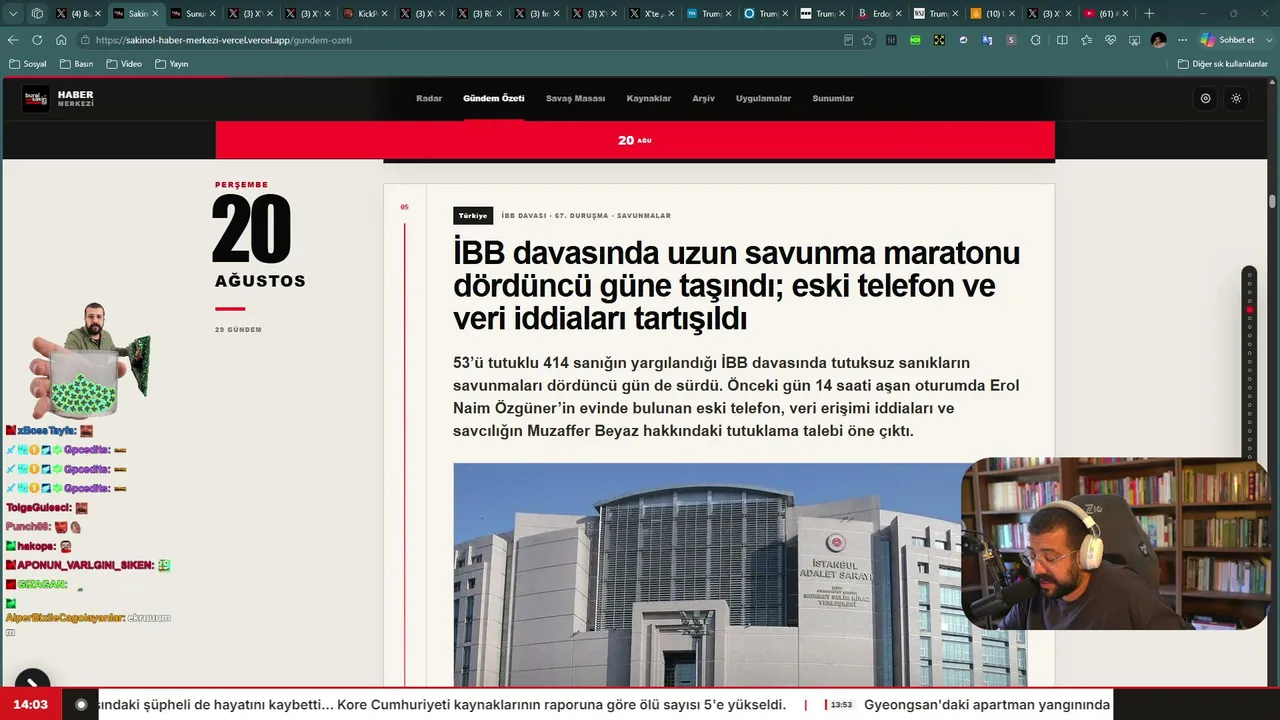Open browser essentials heart icon

[1110, 40]
